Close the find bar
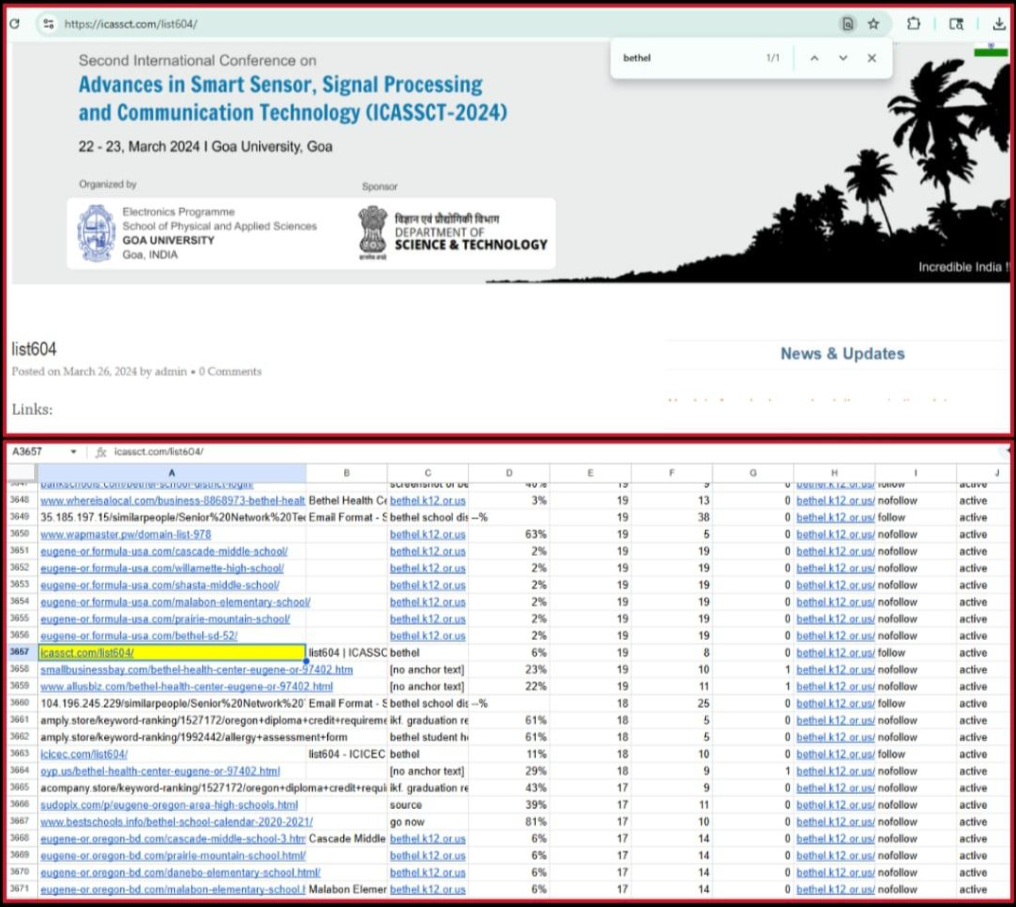The height and width of the screenshot is (907, 1016). (872, 58)
